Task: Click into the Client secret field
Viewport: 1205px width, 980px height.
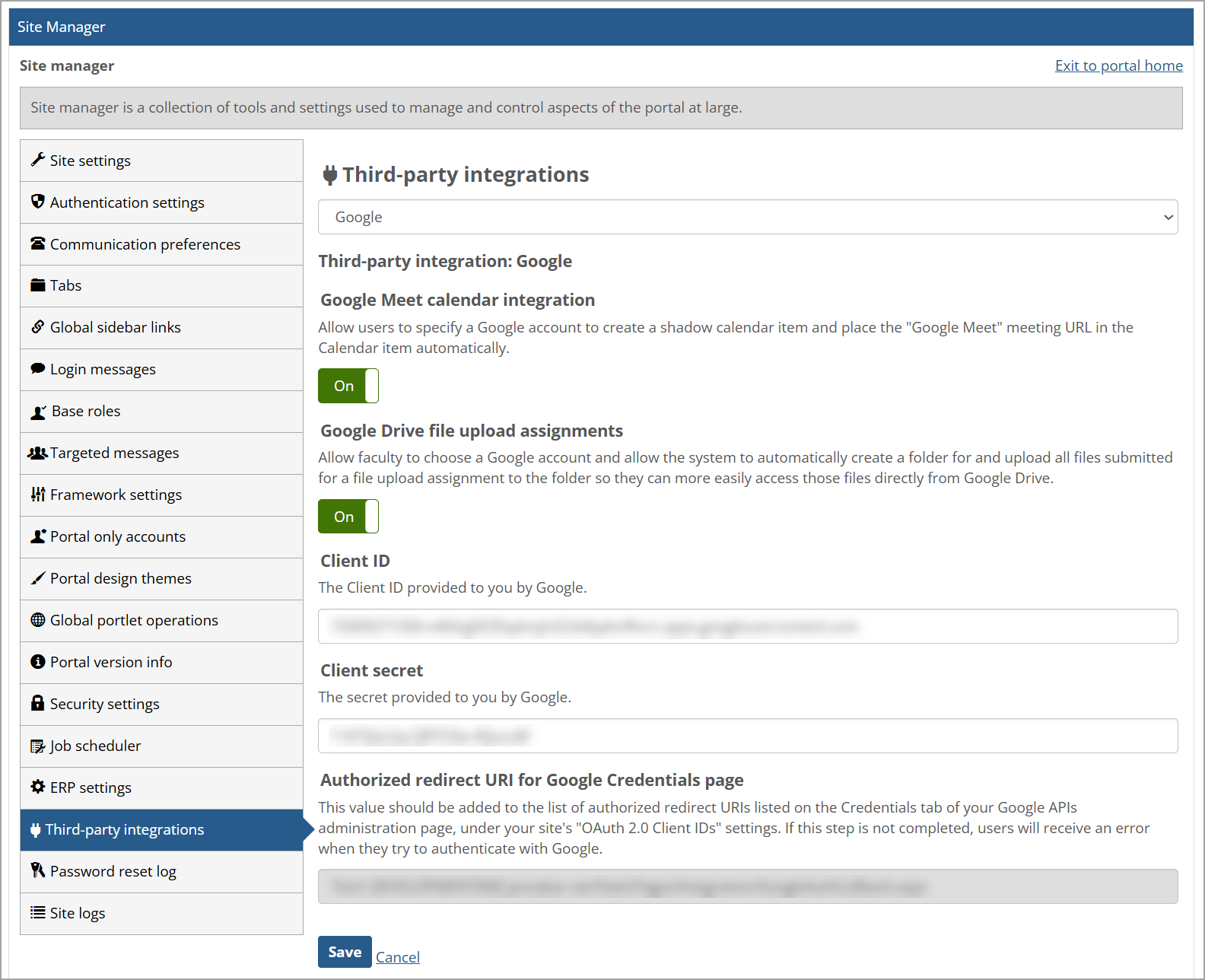Action: coord(748,736)
